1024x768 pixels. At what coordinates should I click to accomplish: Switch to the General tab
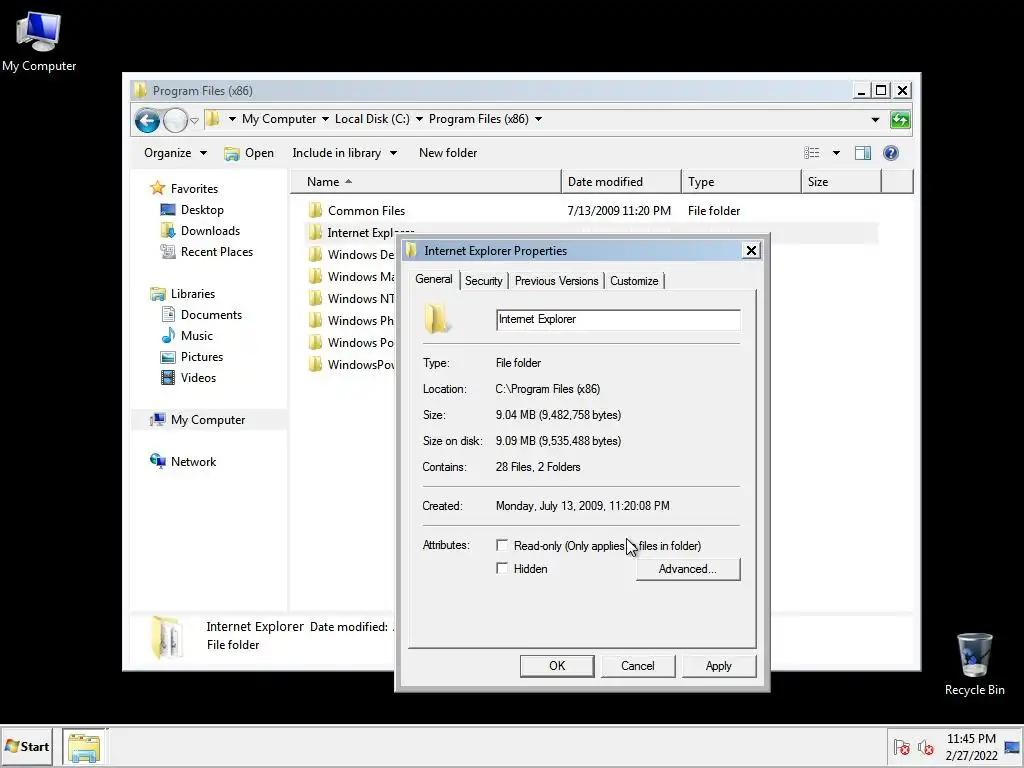pos(434,280)
